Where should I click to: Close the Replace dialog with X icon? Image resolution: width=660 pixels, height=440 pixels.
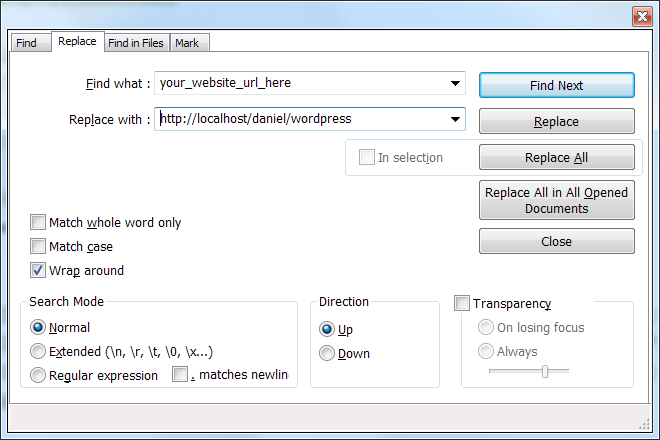click(641, 15)
